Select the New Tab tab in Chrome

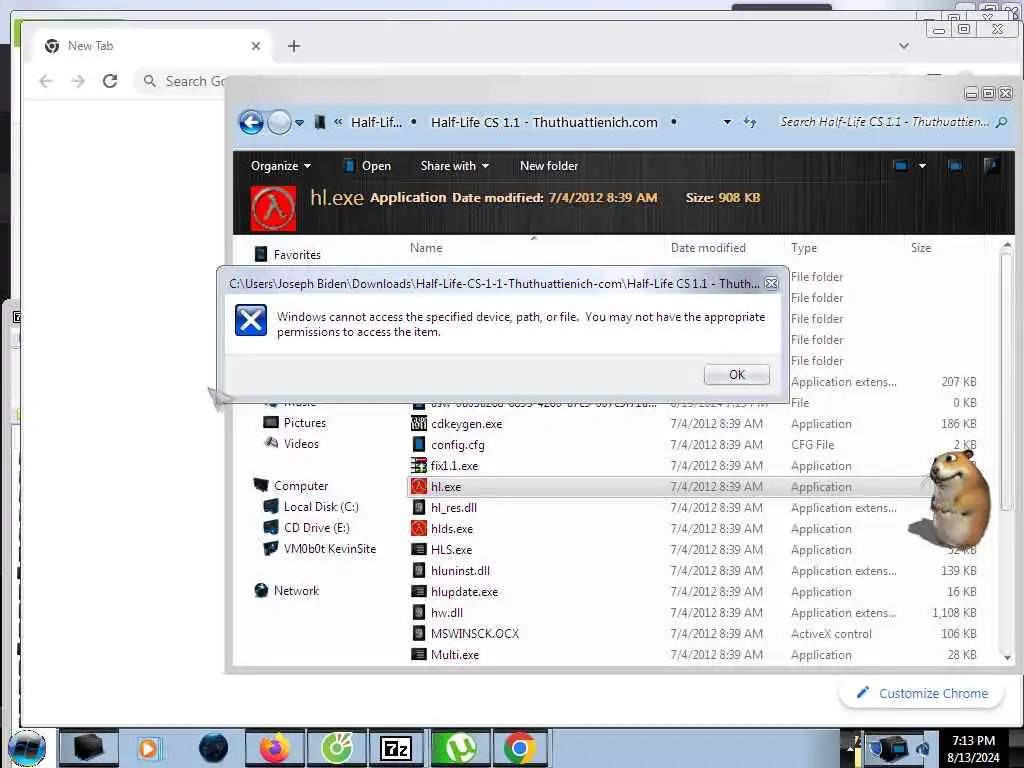tap(152, 46)
